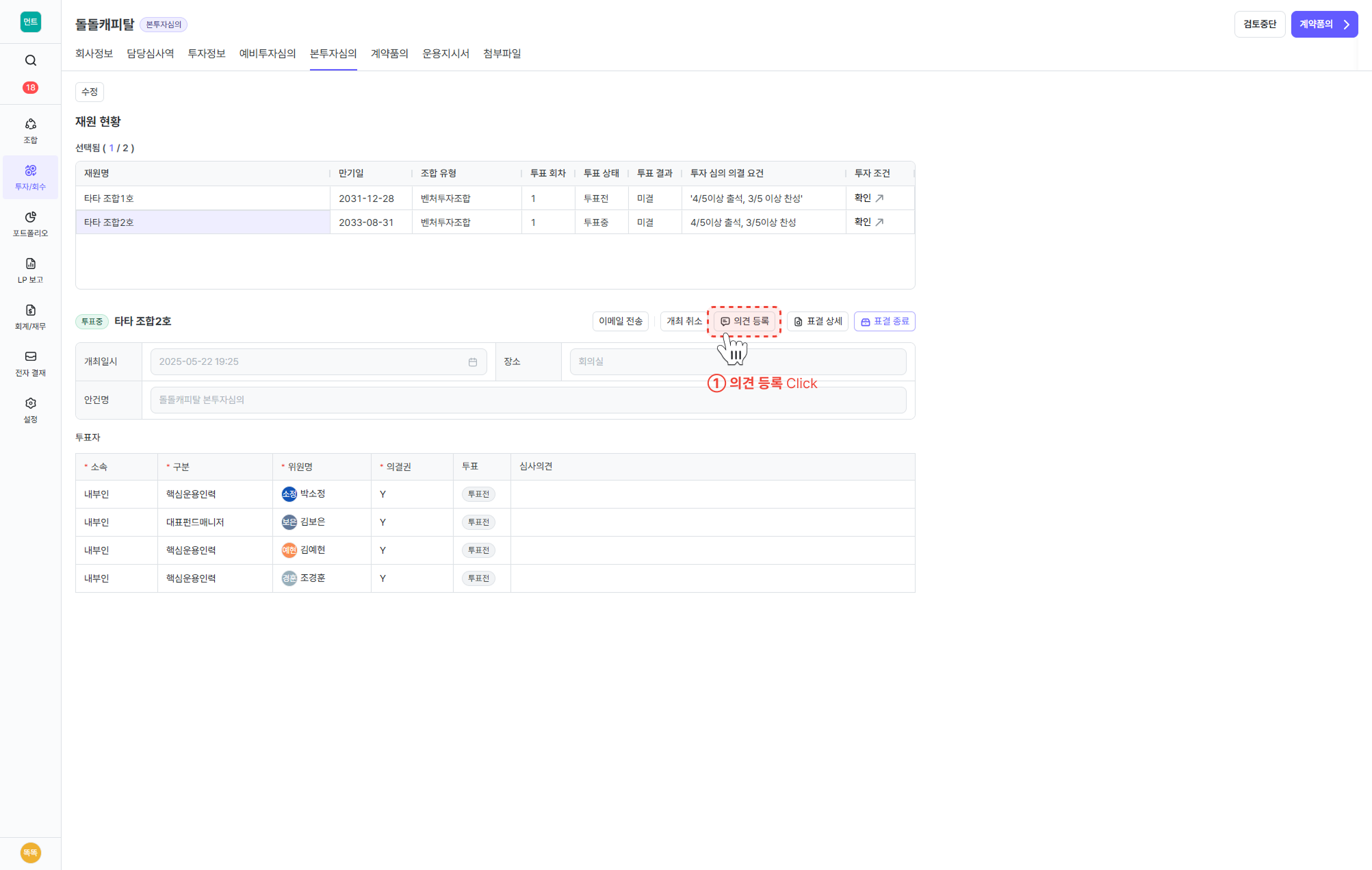
Task: Go to 조합 in the sidebar
Action: [x=30, y=131]
